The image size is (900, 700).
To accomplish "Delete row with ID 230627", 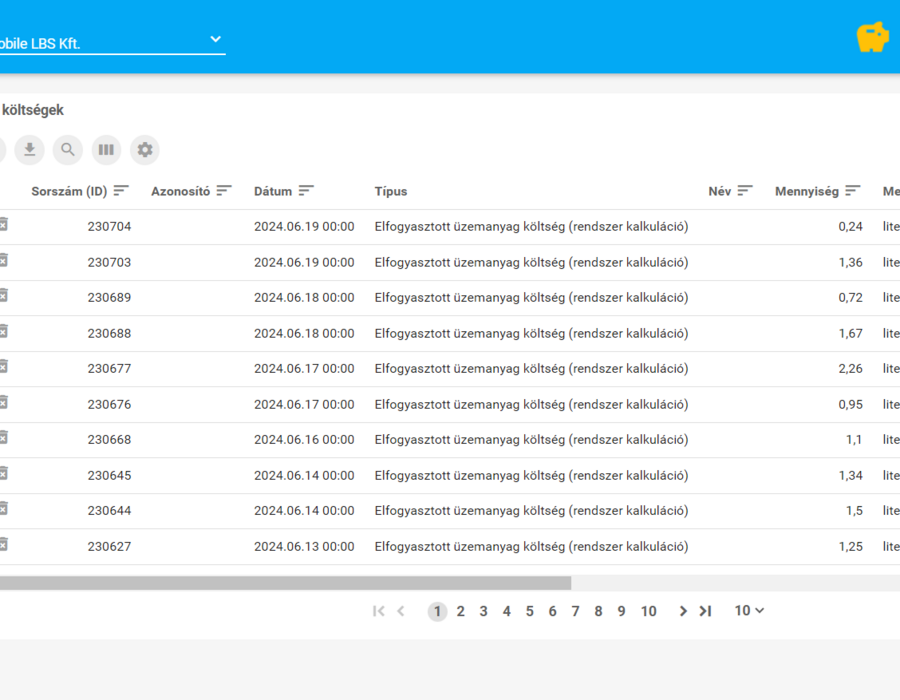I will click(3, 544).
